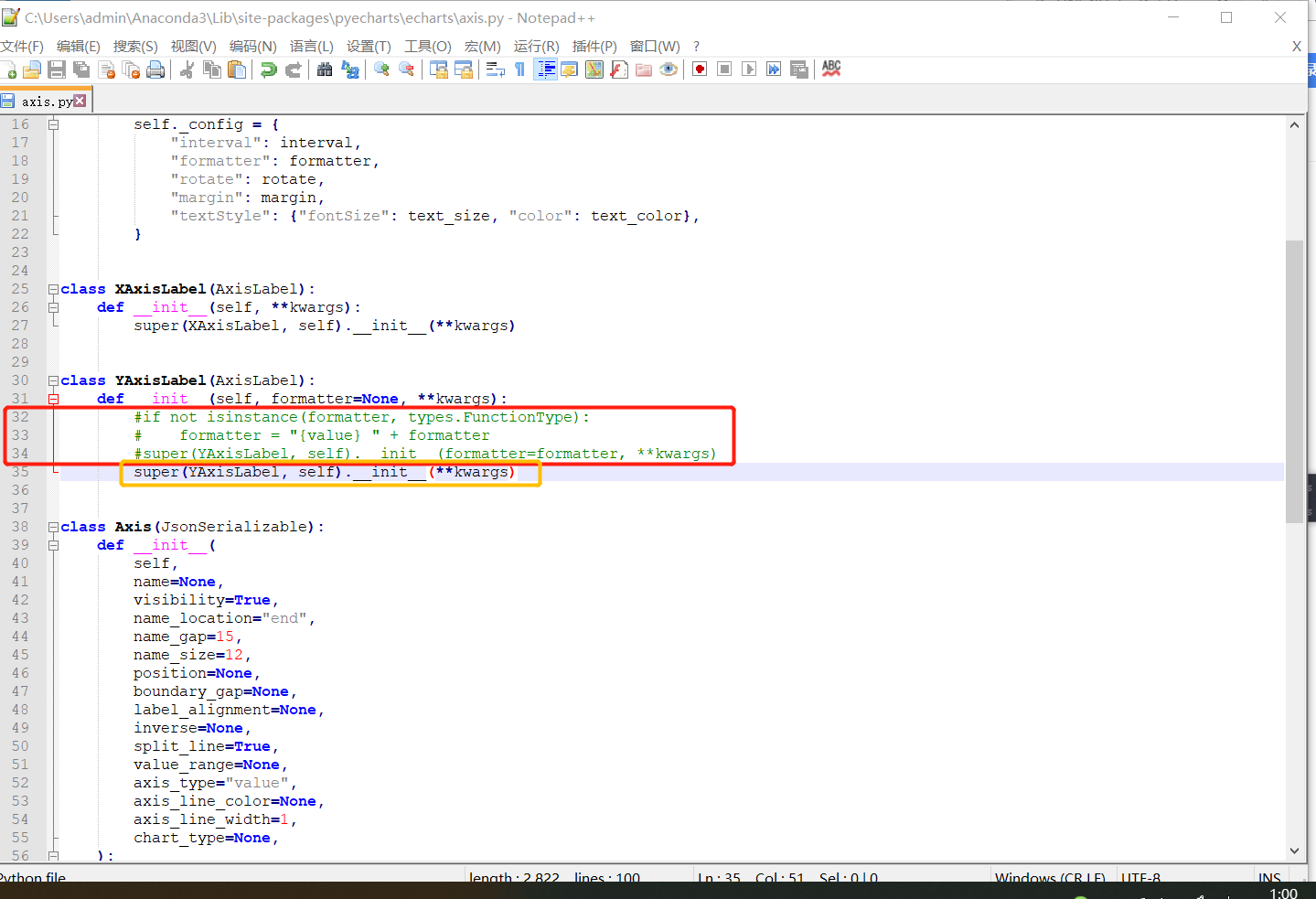
Task: Open the ? help menu
Action: click(x=696, y=47)
